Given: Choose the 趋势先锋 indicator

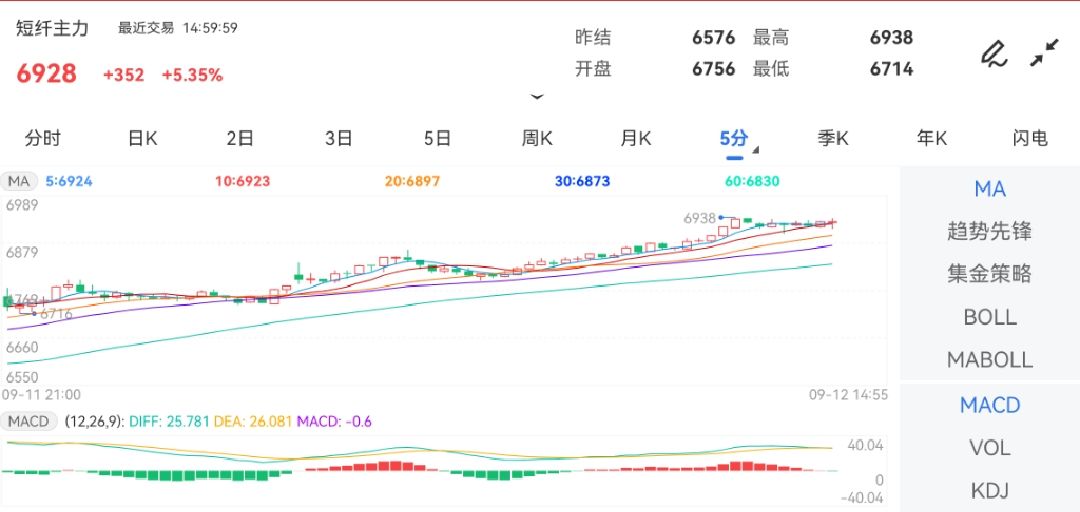Looking at the screenshot, I should pos(989,231).
